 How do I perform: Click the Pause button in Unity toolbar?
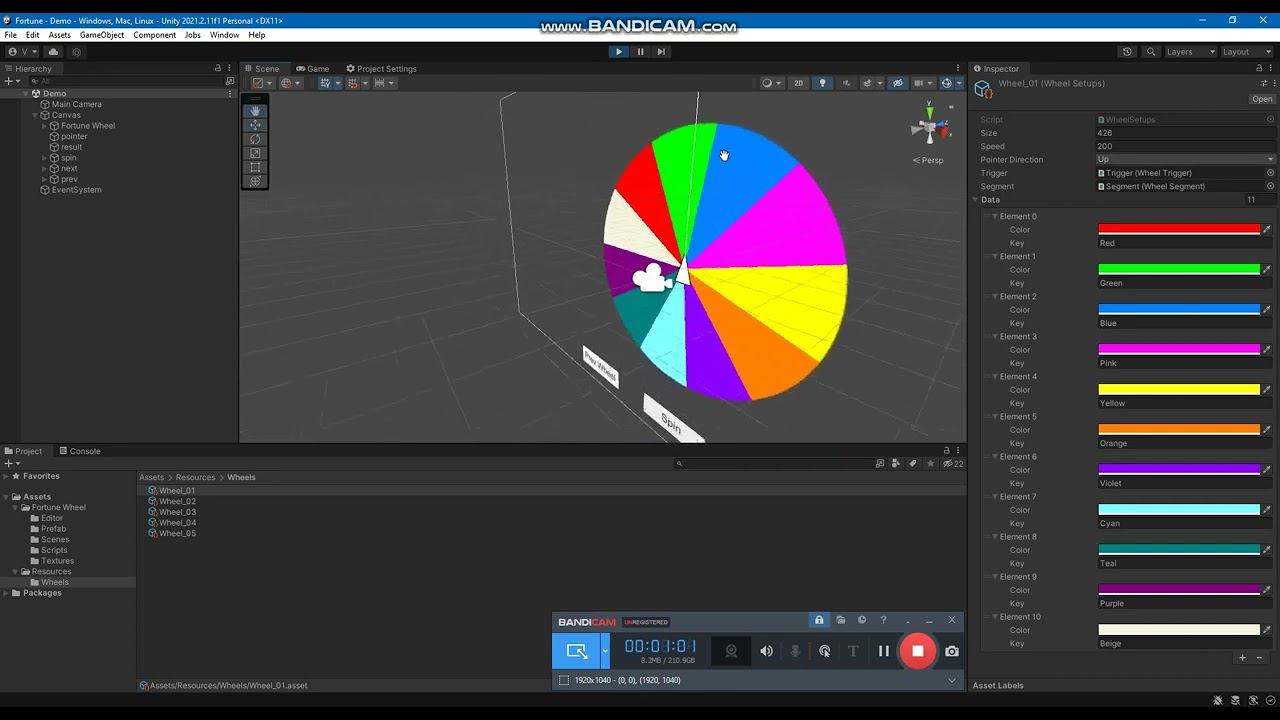640,52
